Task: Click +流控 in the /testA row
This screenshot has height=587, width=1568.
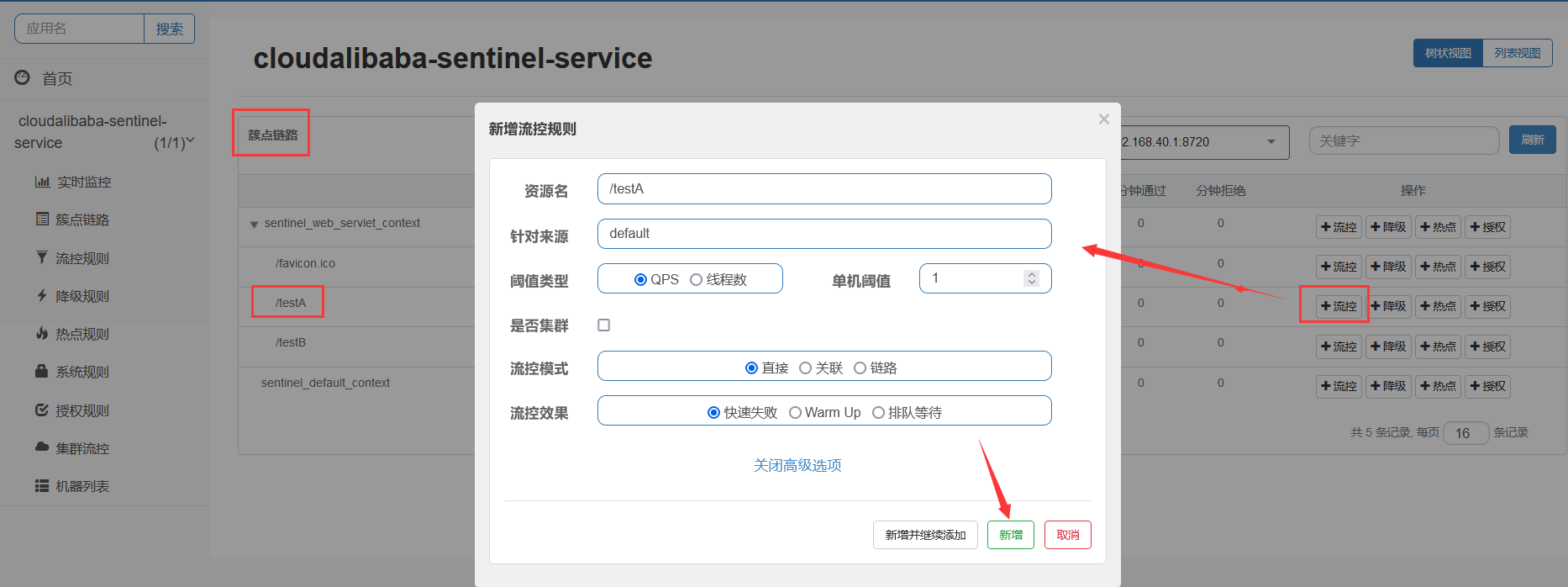Action: (1339, 306)
